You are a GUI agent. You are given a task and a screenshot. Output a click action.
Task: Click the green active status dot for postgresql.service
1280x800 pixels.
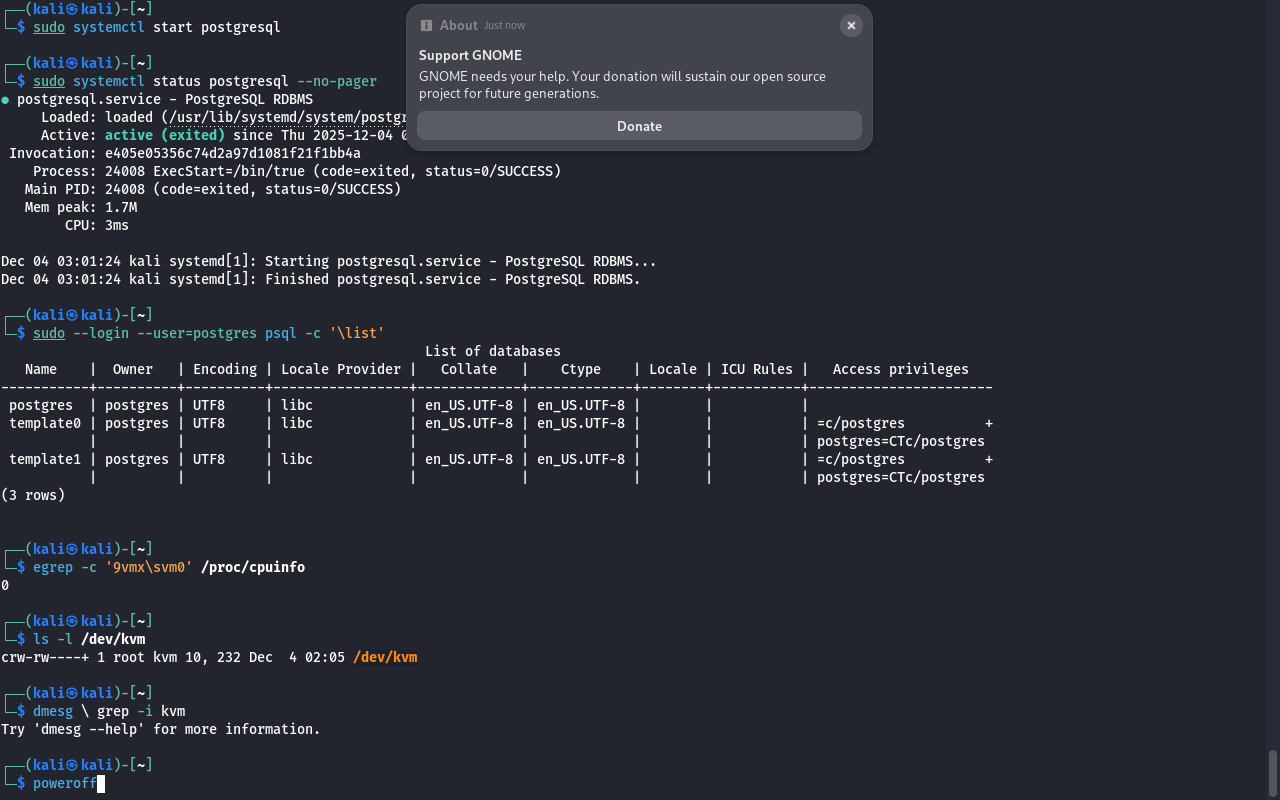pyautogui.click(x=6, y=100)
